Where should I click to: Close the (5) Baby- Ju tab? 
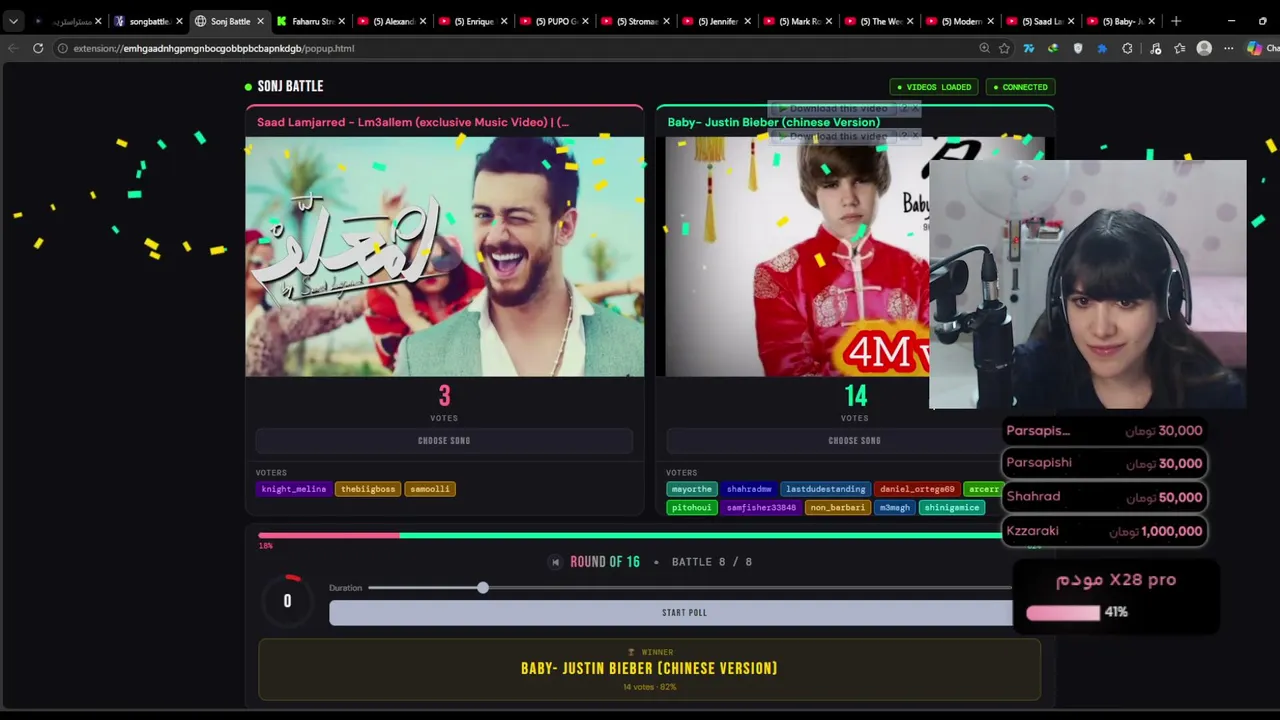click(x=1152, y=21)
